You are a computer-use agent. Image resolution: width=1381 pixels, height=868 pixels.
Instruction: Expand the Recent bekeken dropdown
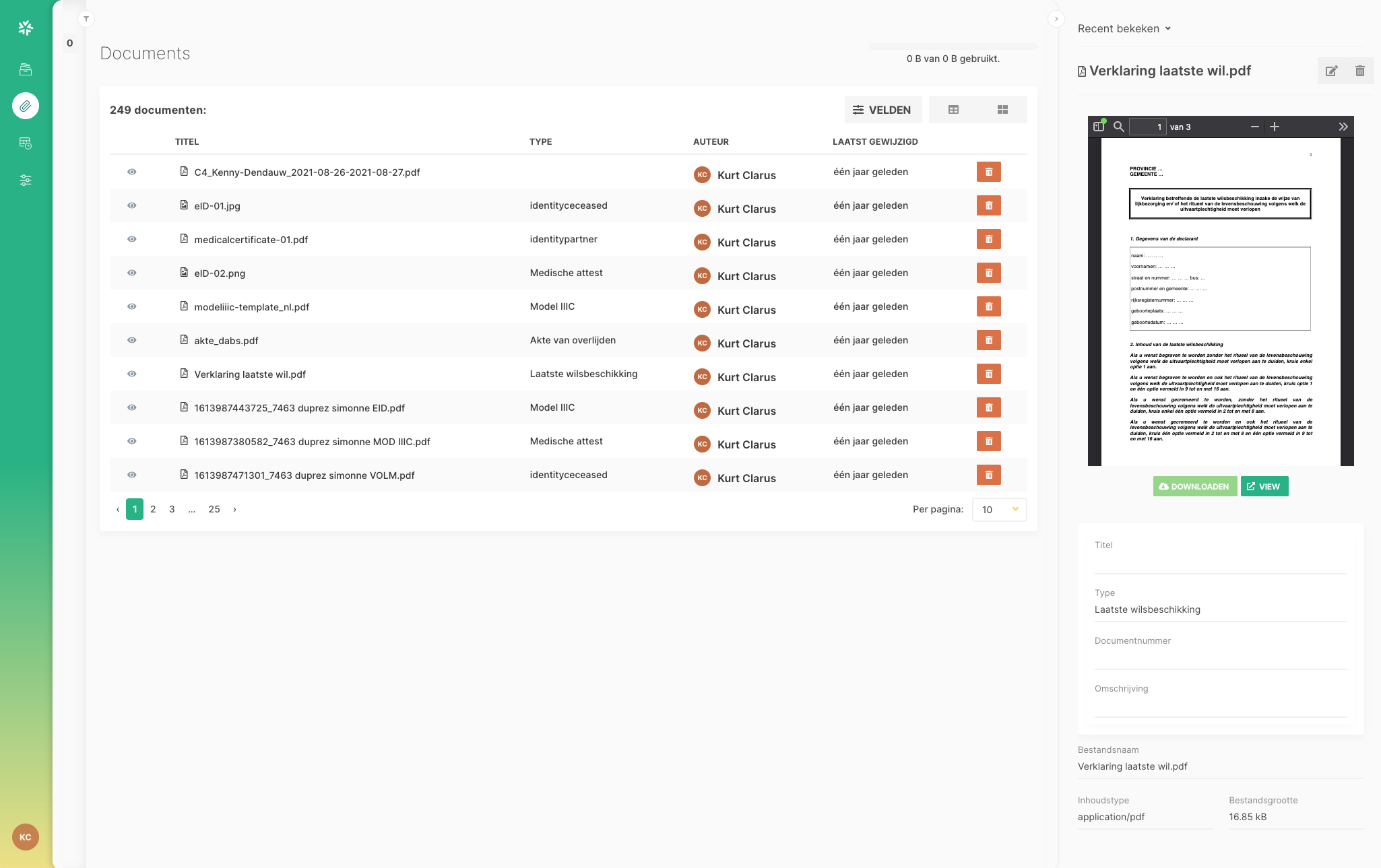click(x=1124, y=28)
